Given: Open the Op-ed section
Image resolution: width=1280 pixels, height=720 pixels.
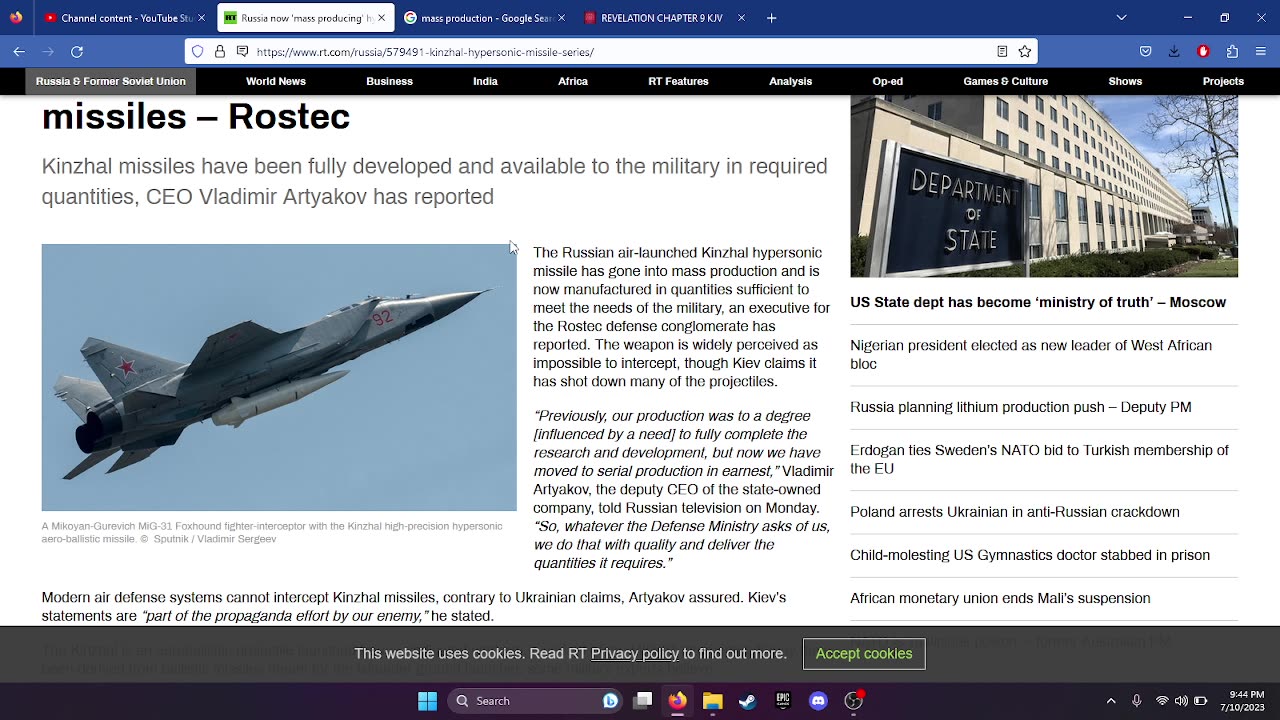Looking at the screenshot, I should click(887, 81).
